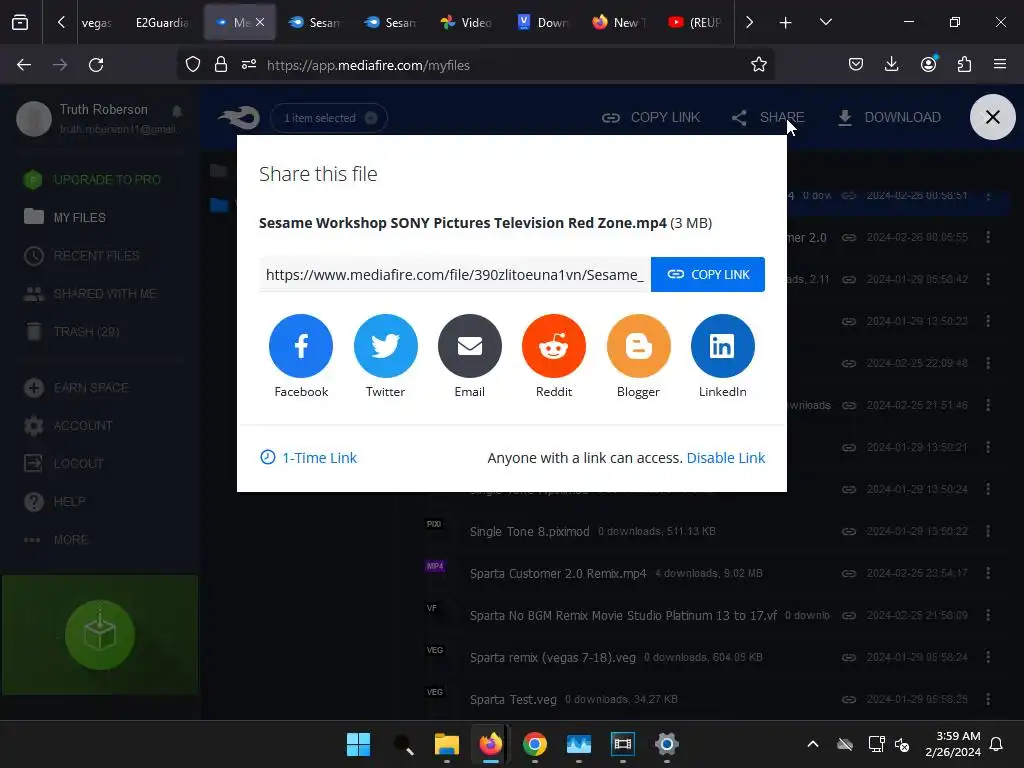The height and width of the screenshot is (768, 1024).
Task: Click Firefox back navigation arrow
Action: 24,65
